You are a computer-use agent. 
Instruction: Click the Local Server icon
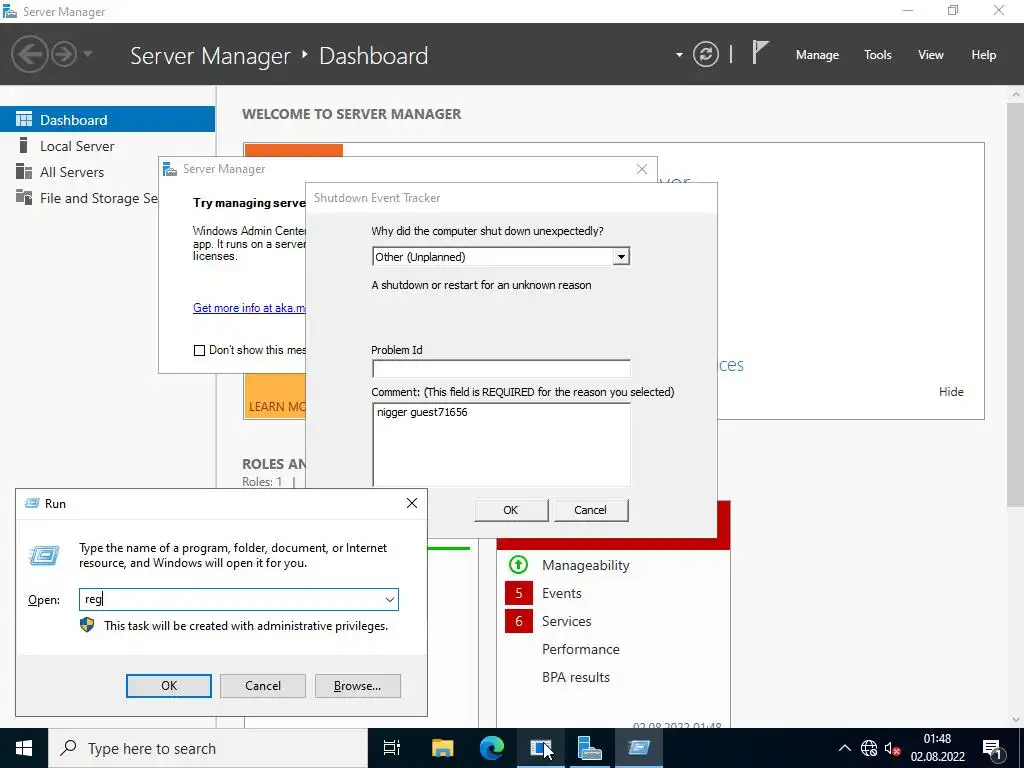(x=24, y=145)
